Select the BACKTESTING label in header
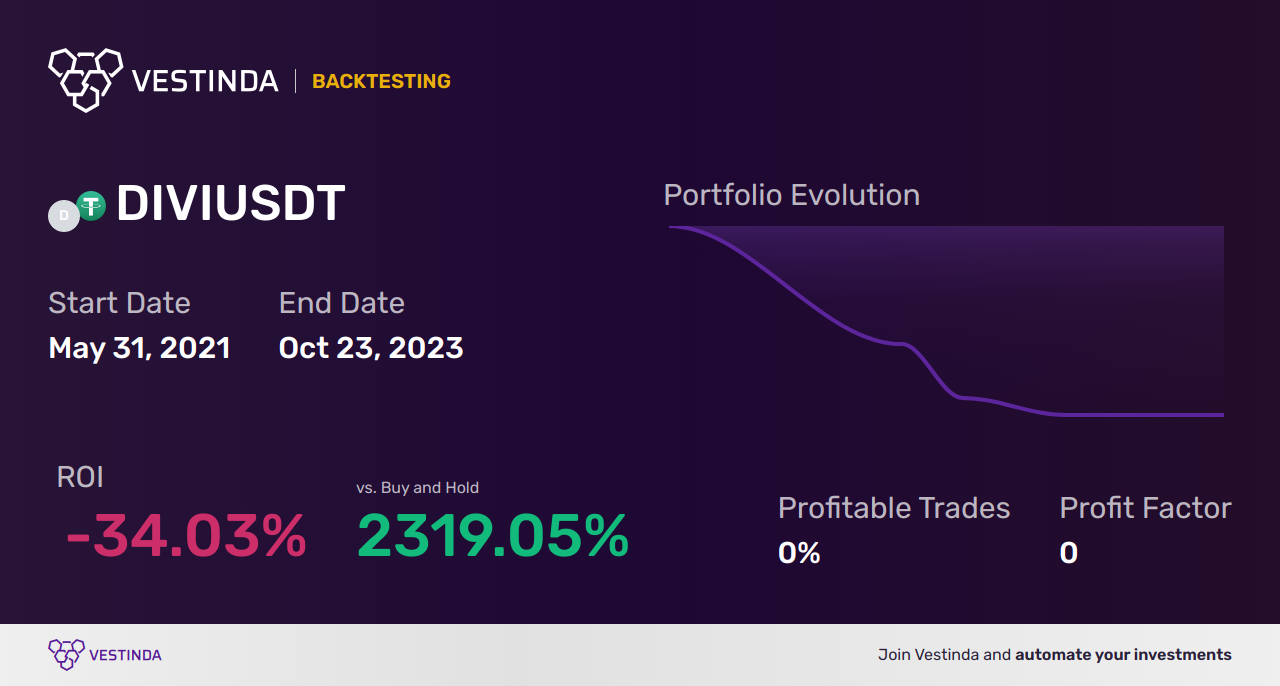This screenshot has width=1280, height=686. (381, 81)
